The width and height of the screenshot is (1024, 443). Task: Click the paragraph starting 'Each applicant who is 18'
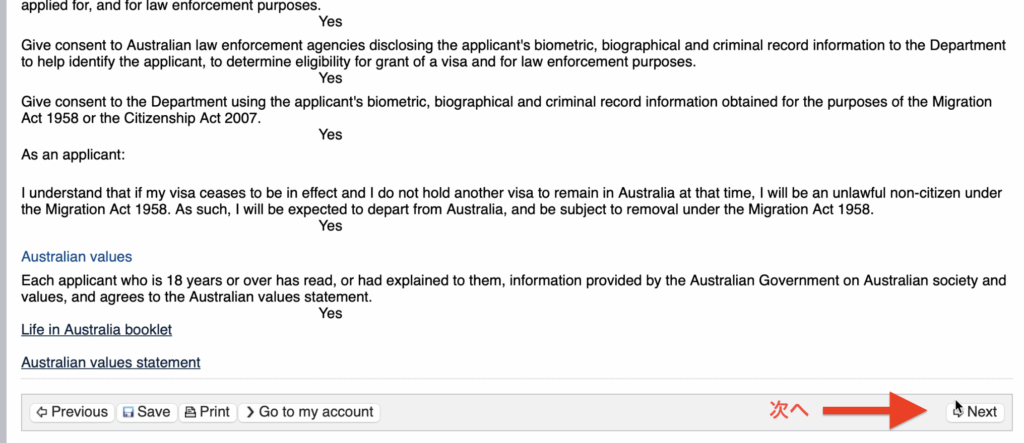pos(512,289)
